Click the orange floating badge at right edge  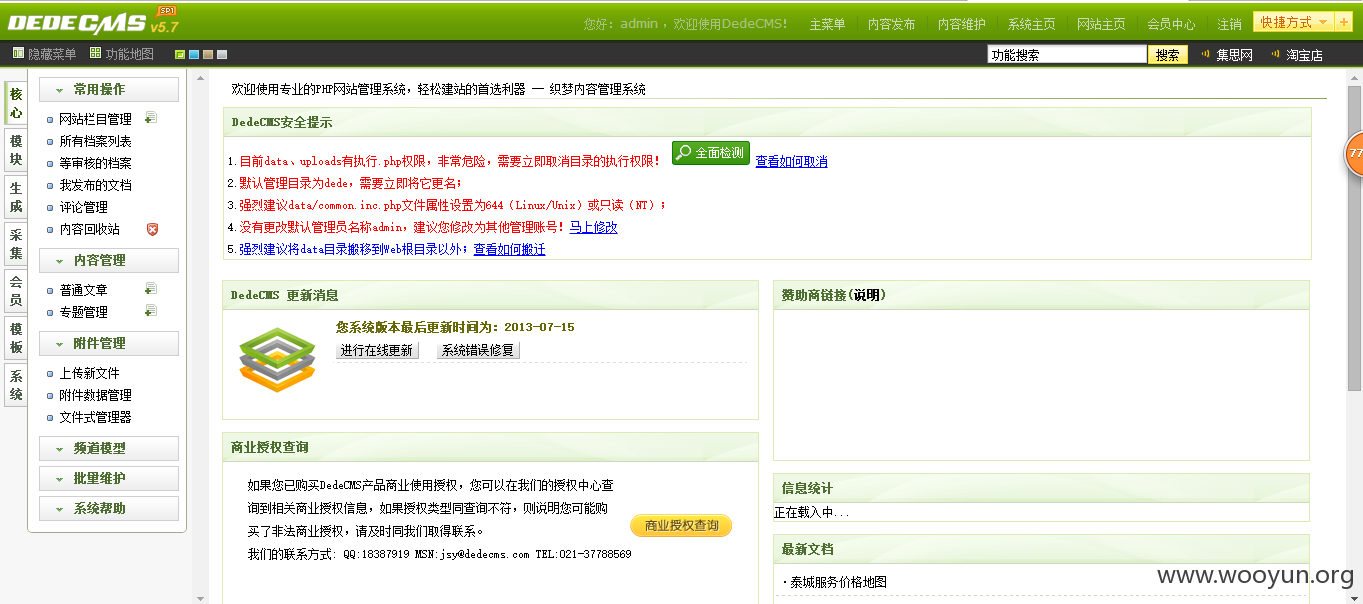(x=1353, y=154)
